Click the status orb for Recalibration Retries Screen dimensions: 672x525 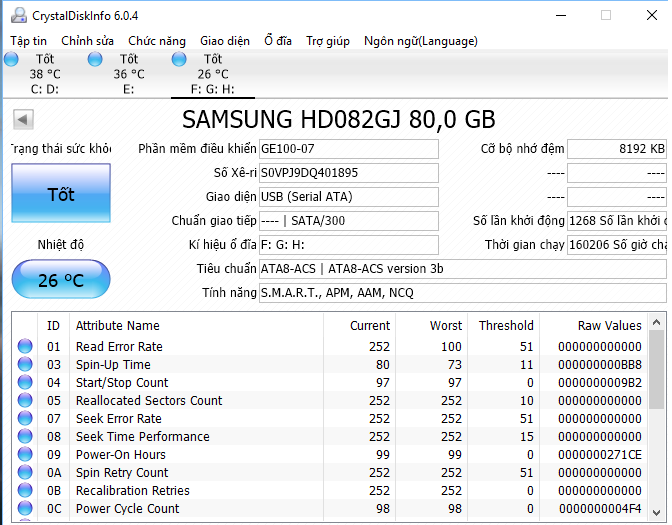coord(25,490)
